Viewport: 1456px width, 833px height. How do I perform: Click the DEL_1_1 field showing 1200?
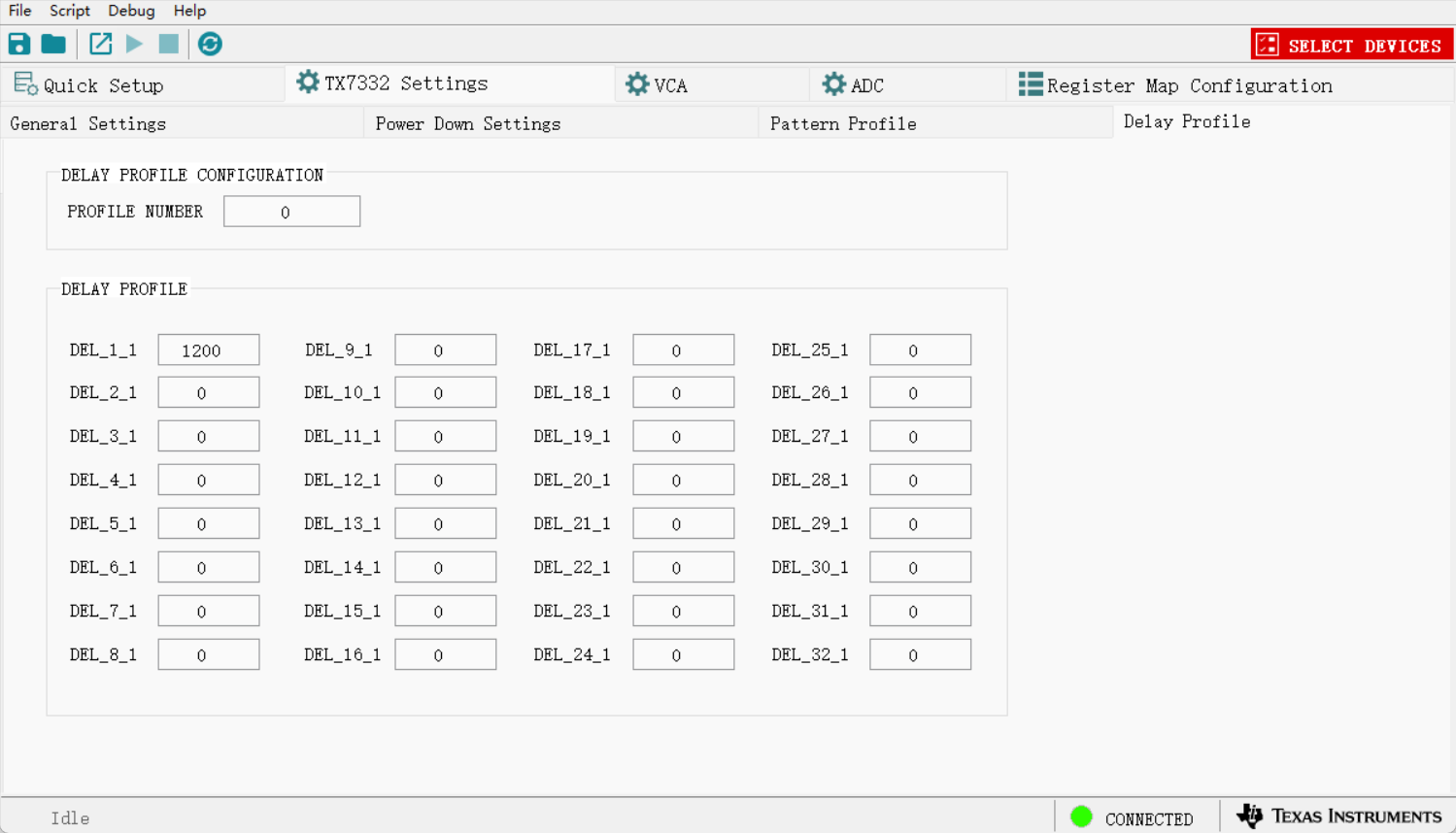click(x=209, y=350)
